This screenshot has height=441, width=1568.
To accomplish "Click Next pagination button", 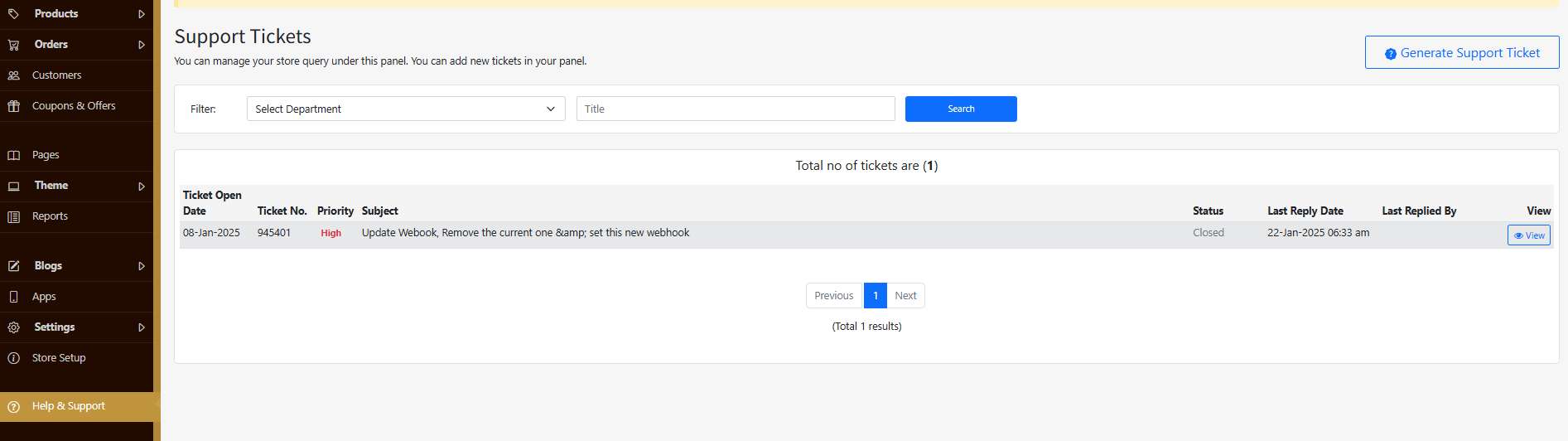I will point(905,296).
